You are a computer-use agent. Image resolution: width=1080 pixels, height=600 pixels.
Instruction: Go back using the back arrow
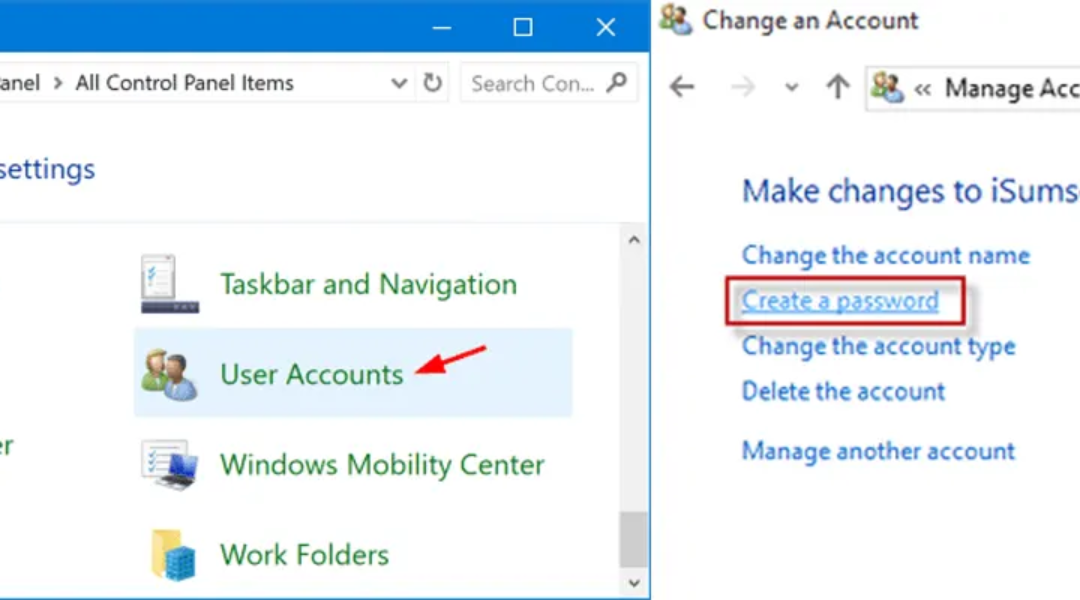click(x=682, y=88)
